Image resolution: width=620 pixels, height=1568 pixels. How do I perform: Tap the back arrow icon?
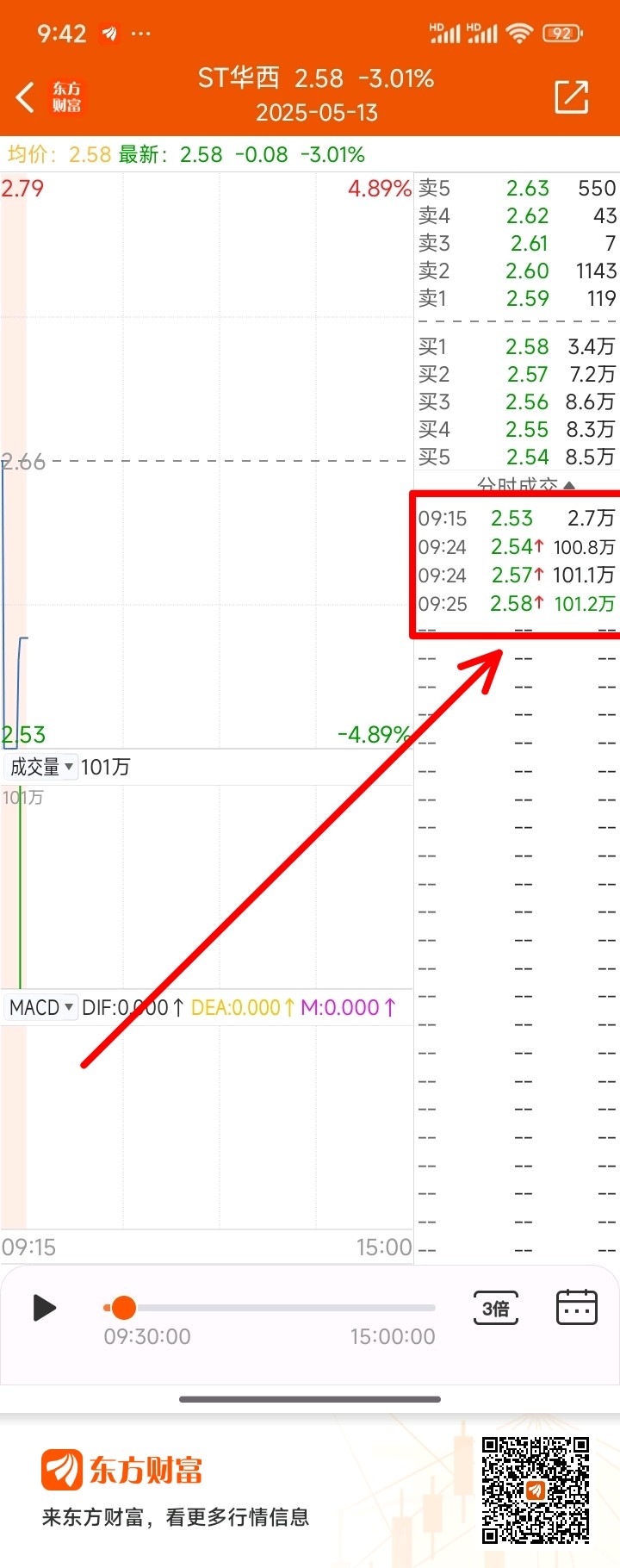[26, 97]
